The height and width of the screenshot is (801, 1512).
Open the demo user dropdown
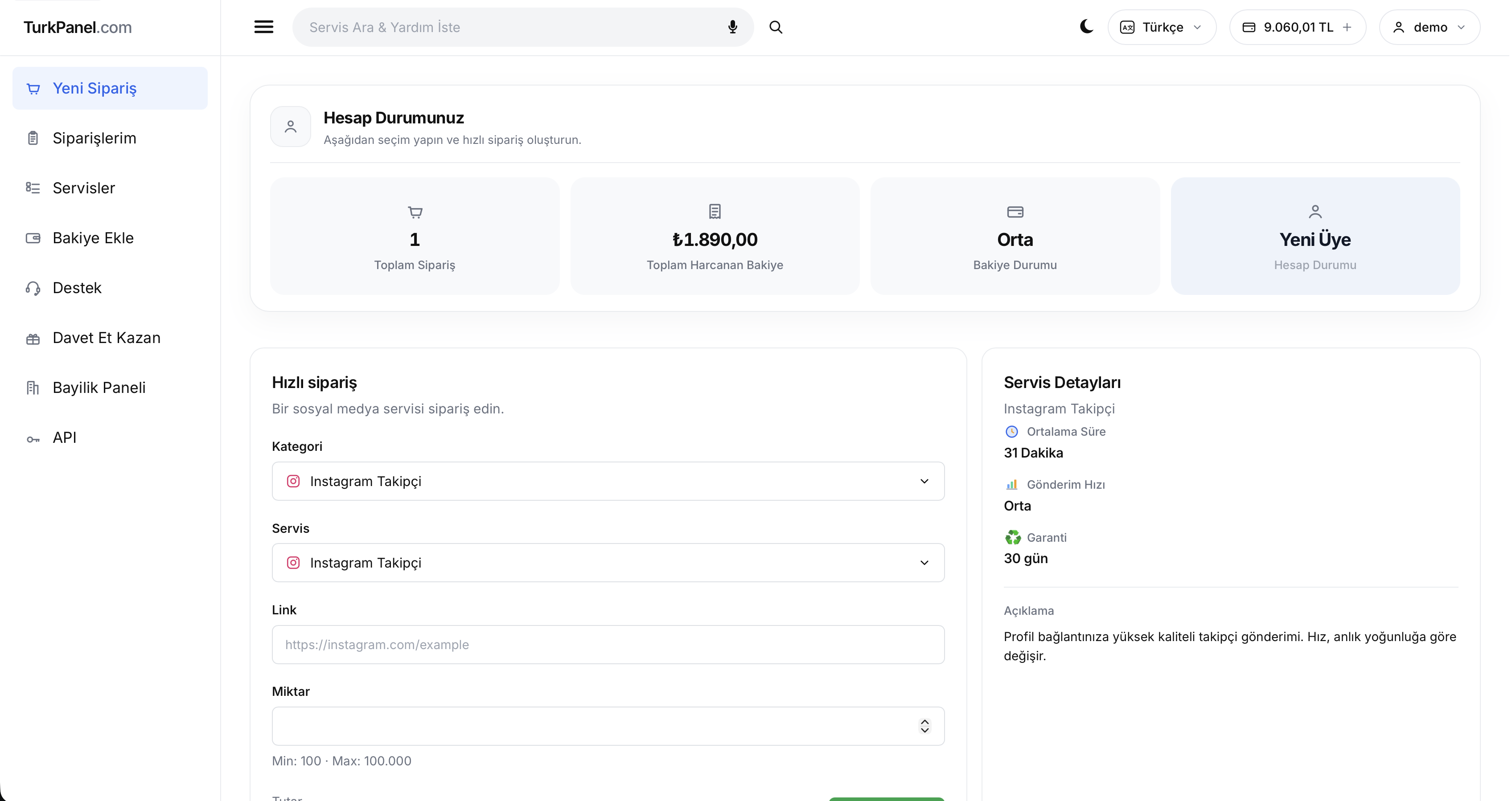click(1429, 27)
